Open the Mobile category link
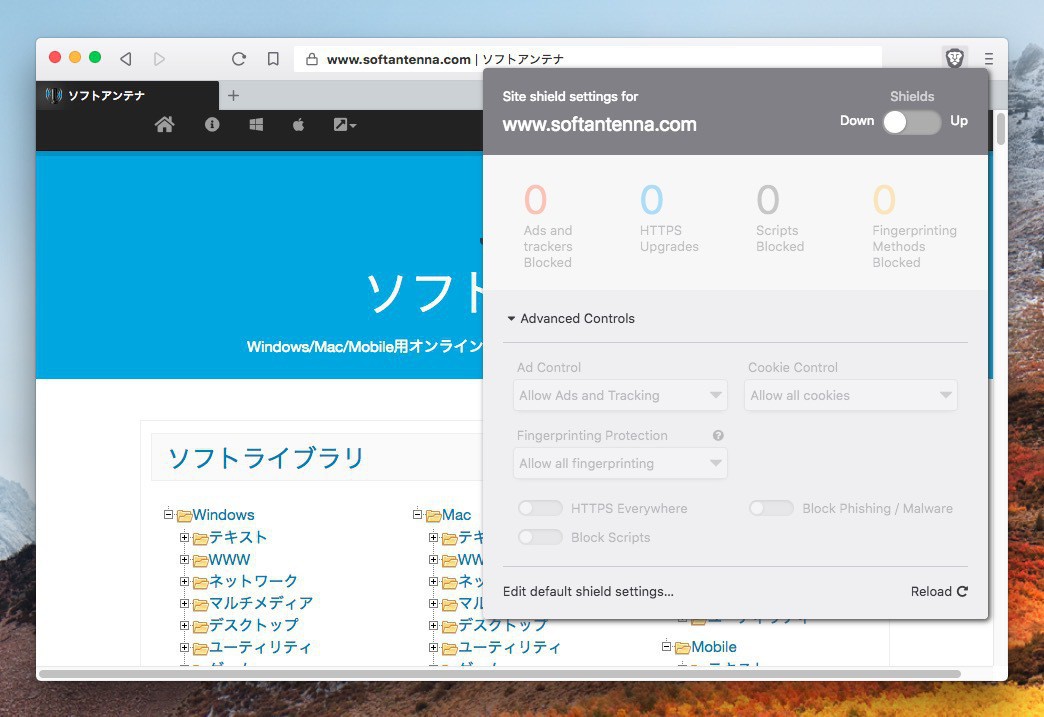Image resolution: width=1044 pixels, height=717 pixels. tap(714, 646)
